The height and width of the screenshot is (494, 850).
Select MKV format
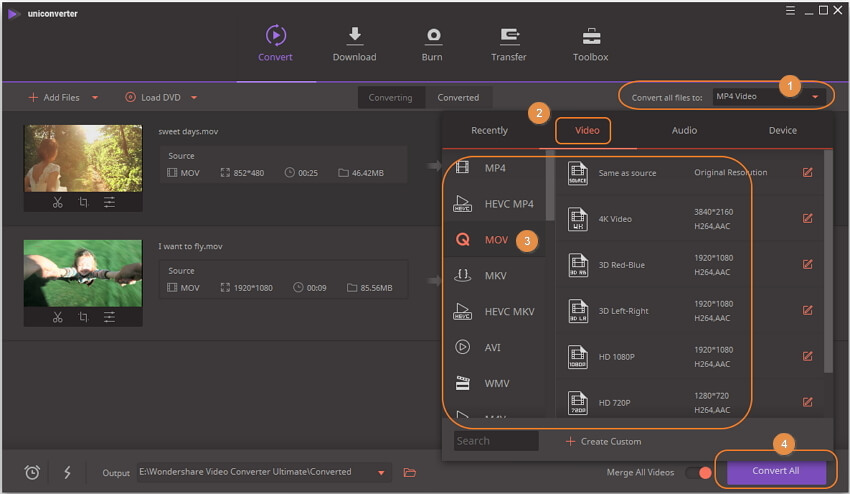click(x=495, y=275)
